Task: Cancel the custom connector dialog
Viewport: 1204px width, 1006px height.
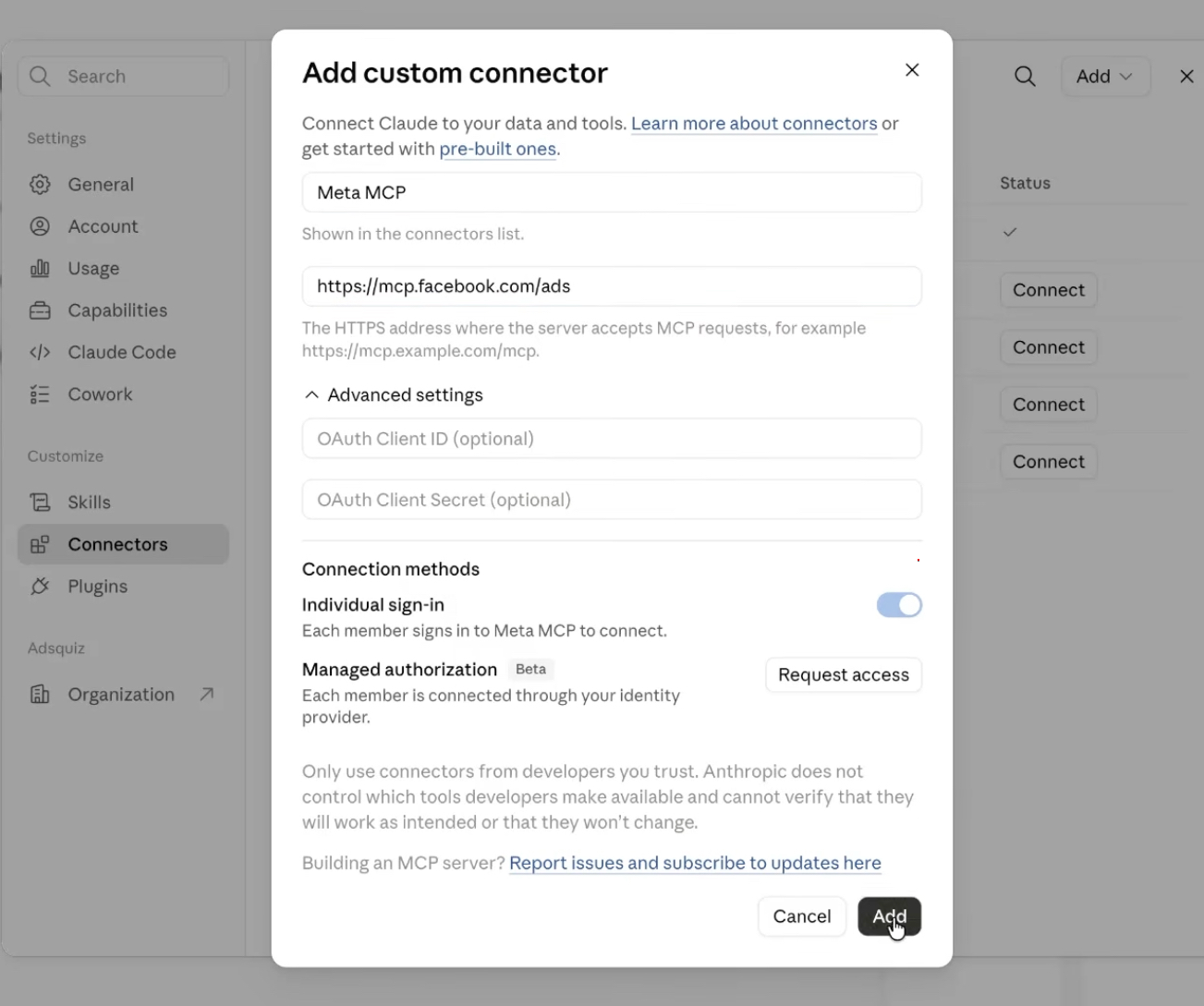Action: (802, 916)
